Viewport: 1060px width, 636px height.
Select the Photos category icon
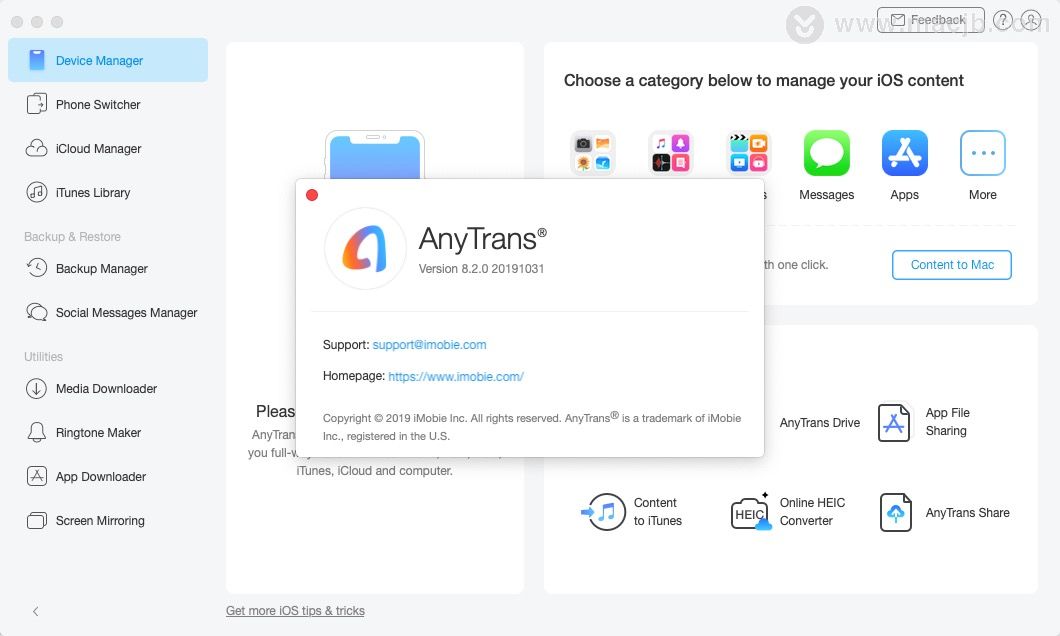coord(593,153)
